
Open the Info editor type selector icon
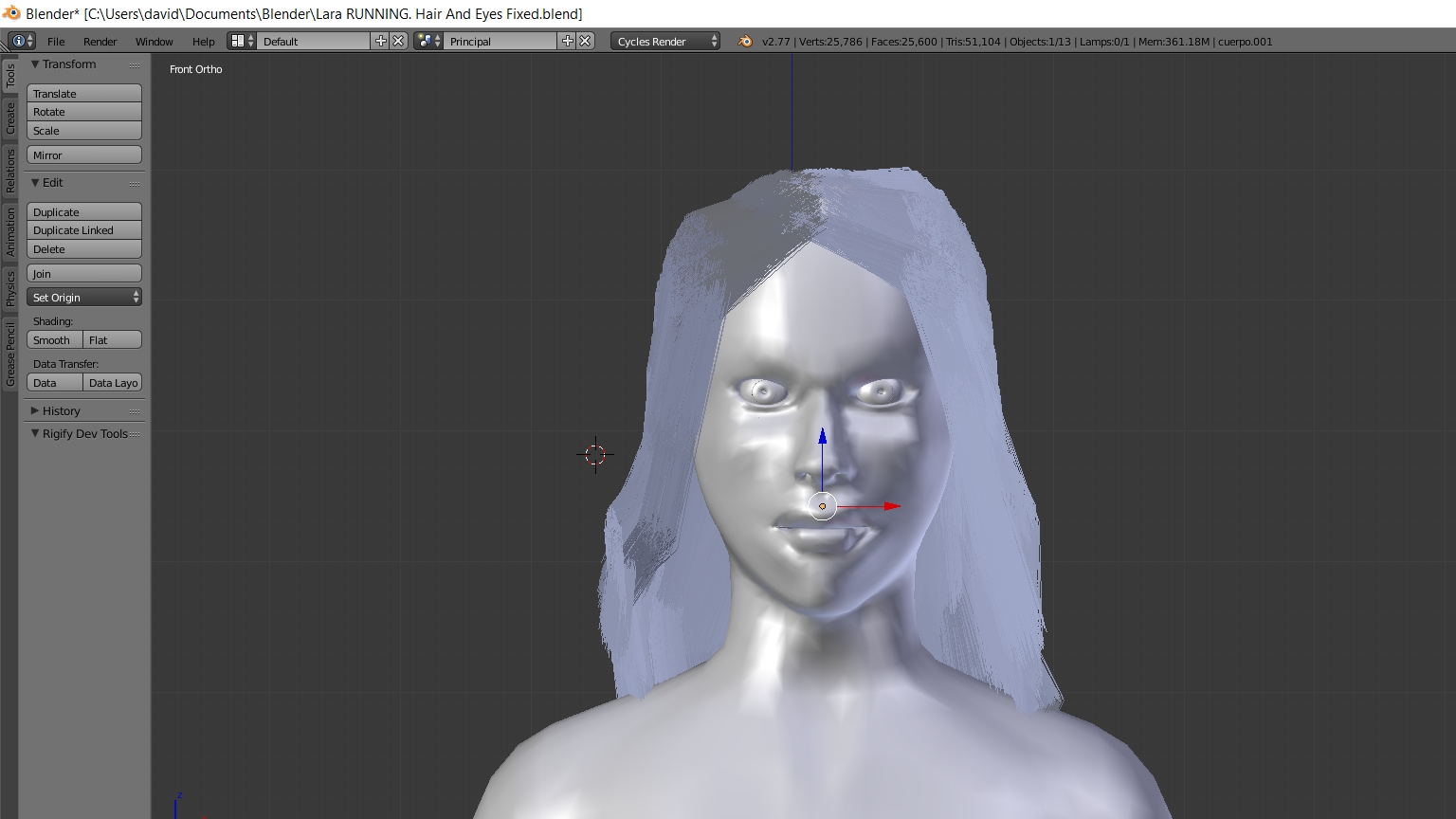pos(21,41)
